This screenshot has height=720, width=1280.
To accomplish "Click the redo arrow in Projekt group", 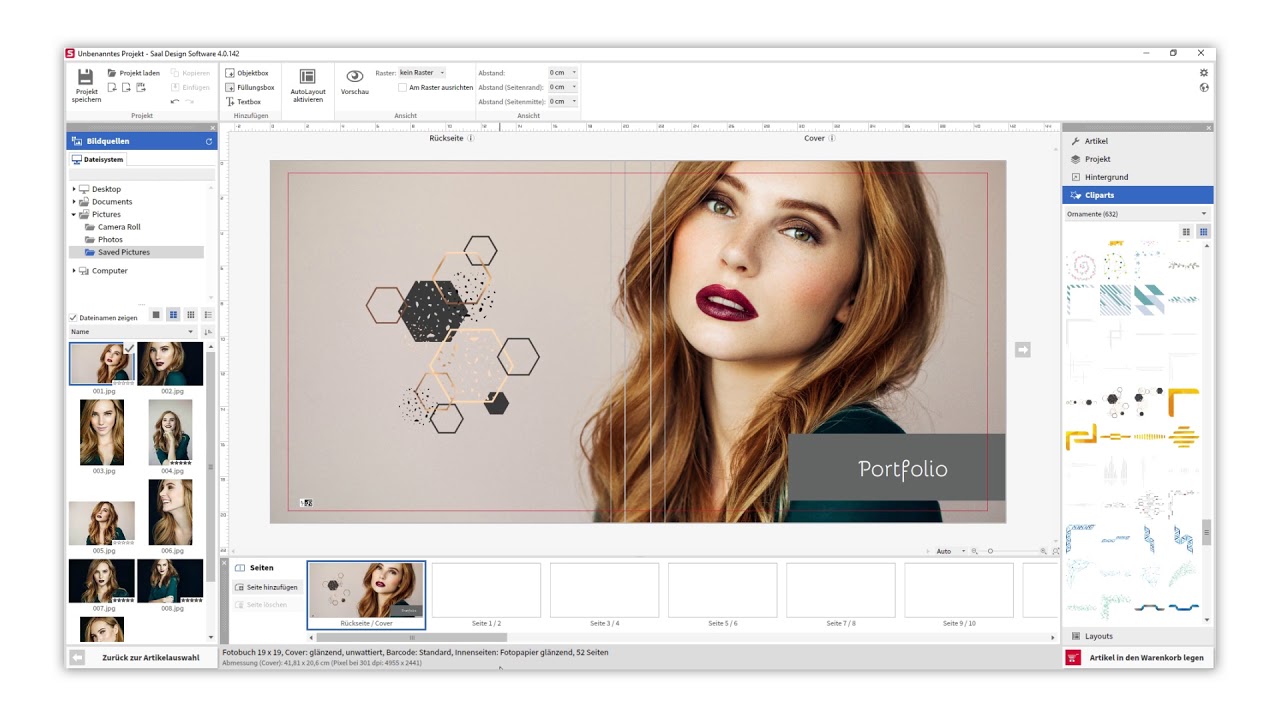I will 189,101.
